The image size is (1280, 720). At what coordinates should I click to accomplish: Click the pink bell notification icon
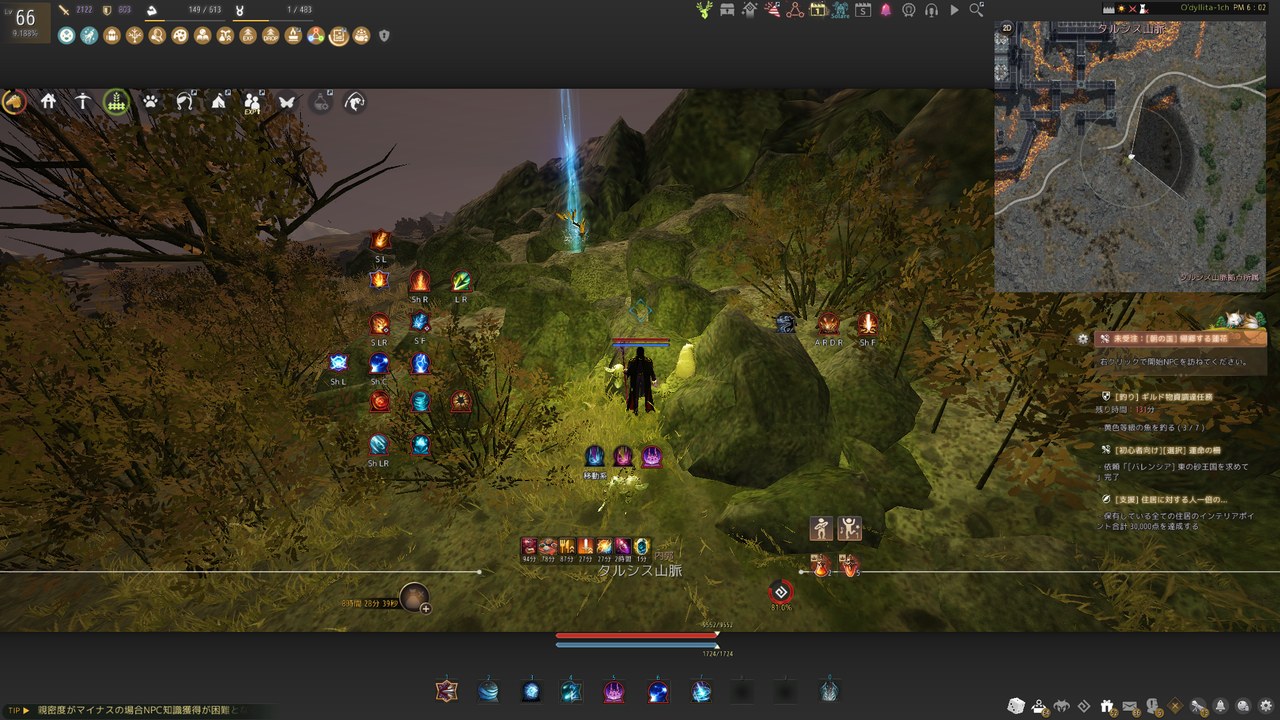click(x=886, y=10)
